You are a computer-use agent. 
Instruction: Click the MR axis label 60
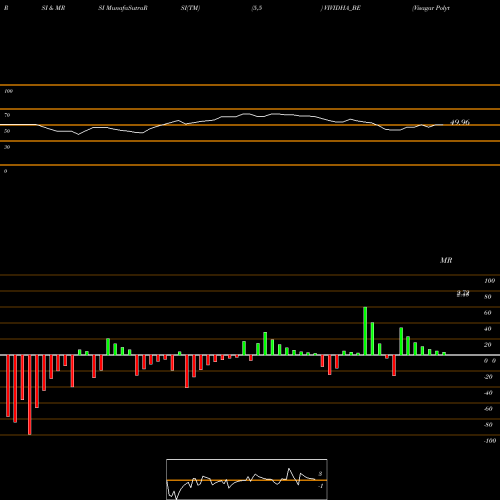[488, 313]
